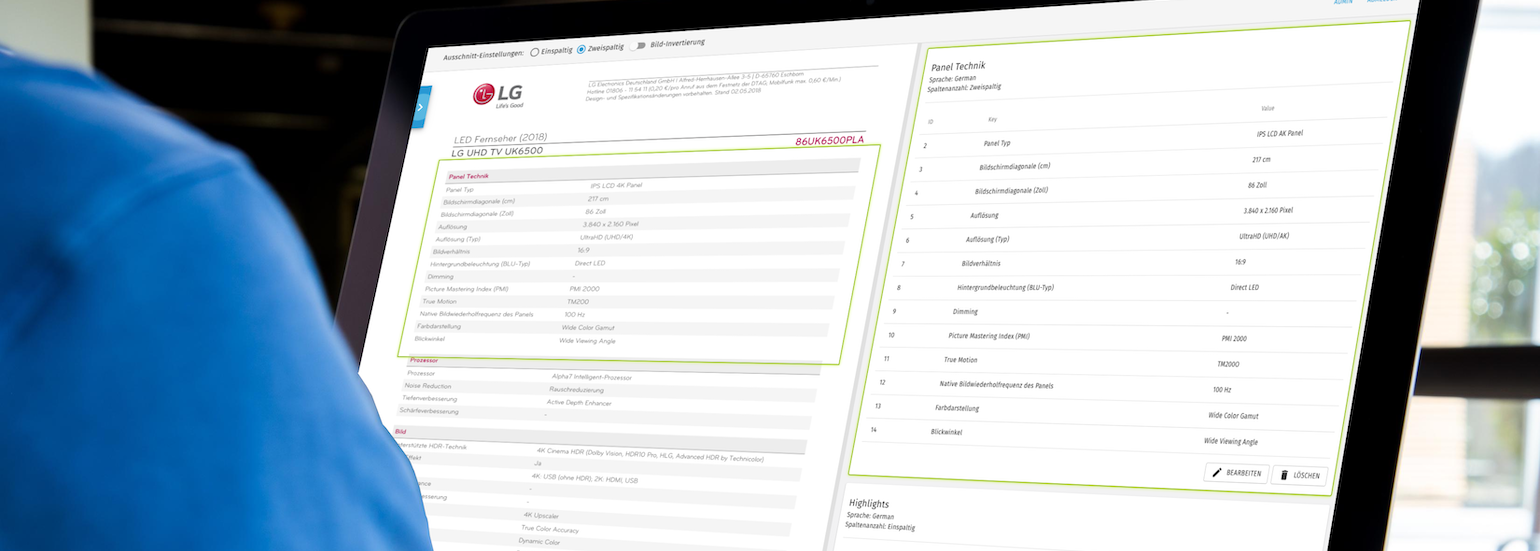Click 'Dimming' key in extracted table
Image resolution: width=1540 pixels, height=551 pixels.
[x=965, y=312]
